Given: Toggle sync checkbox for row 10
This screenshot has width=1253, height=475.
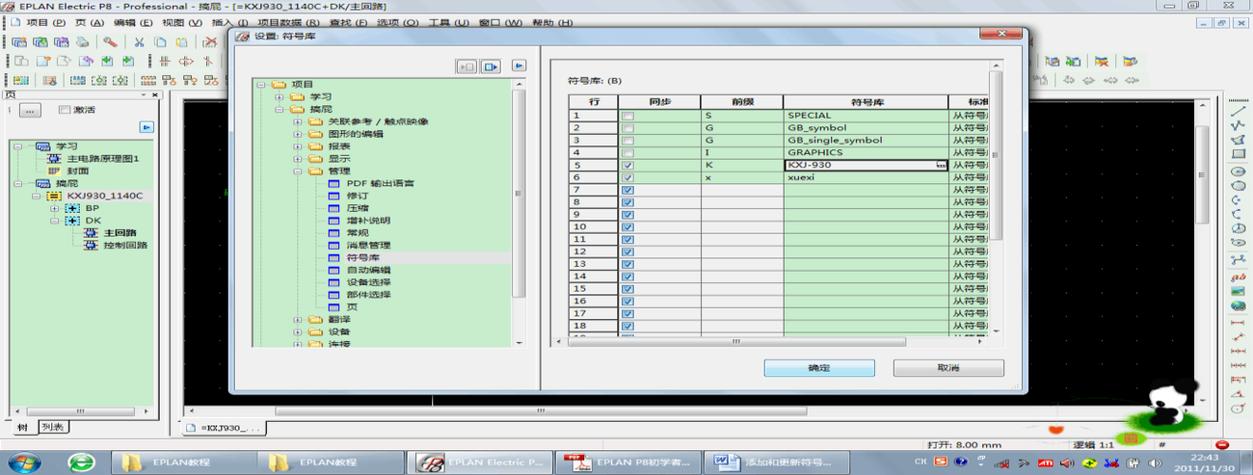Looking at the screenshot, I should [628, 226].
